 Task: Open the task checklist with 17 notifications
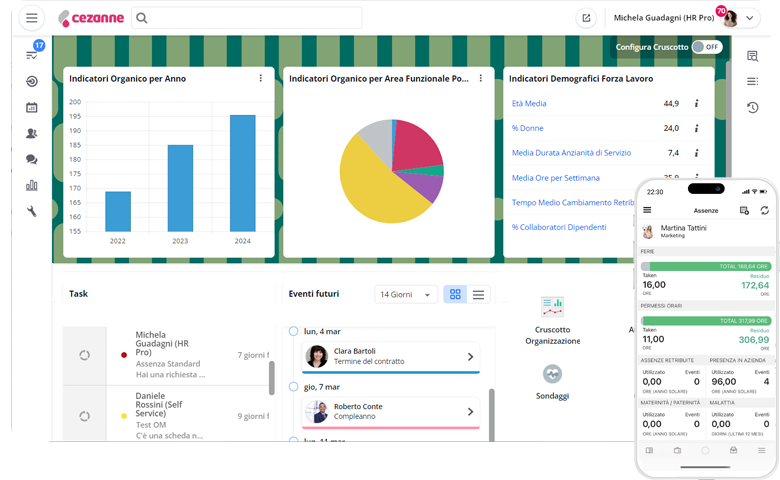tap(32, 55)
